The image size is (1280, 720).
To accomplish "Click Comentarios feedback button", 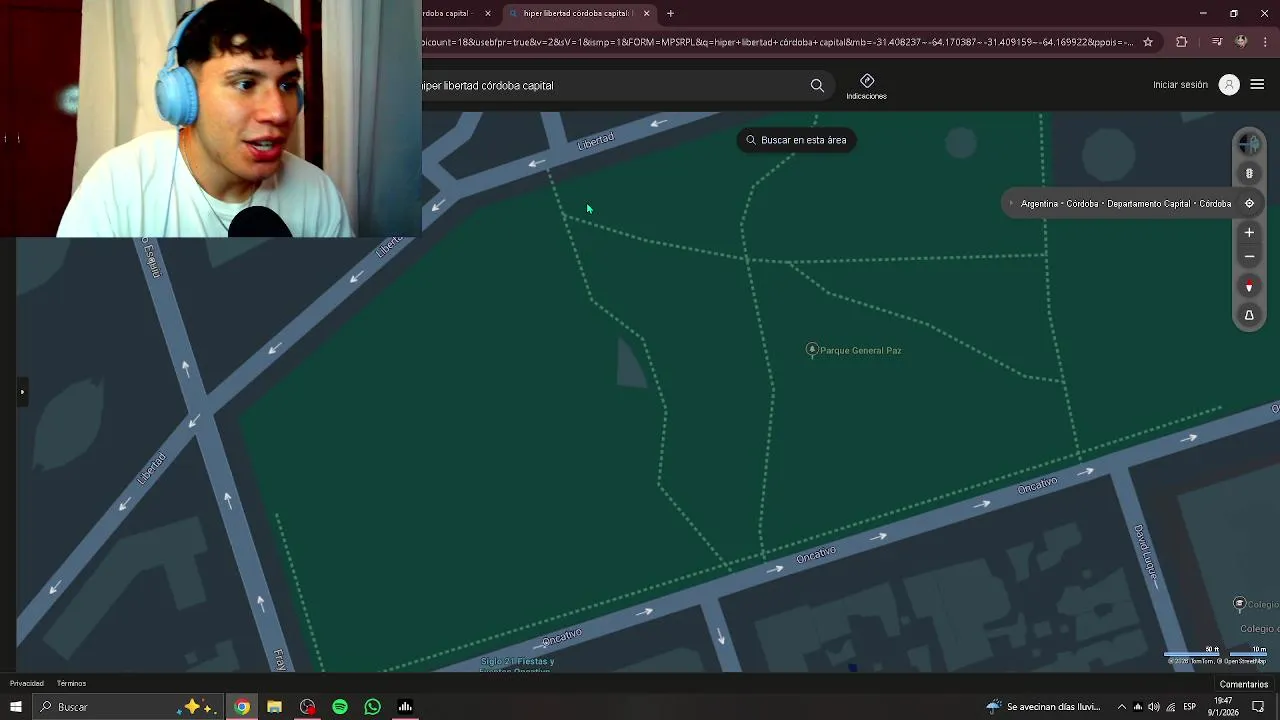I will [1244, 685].
